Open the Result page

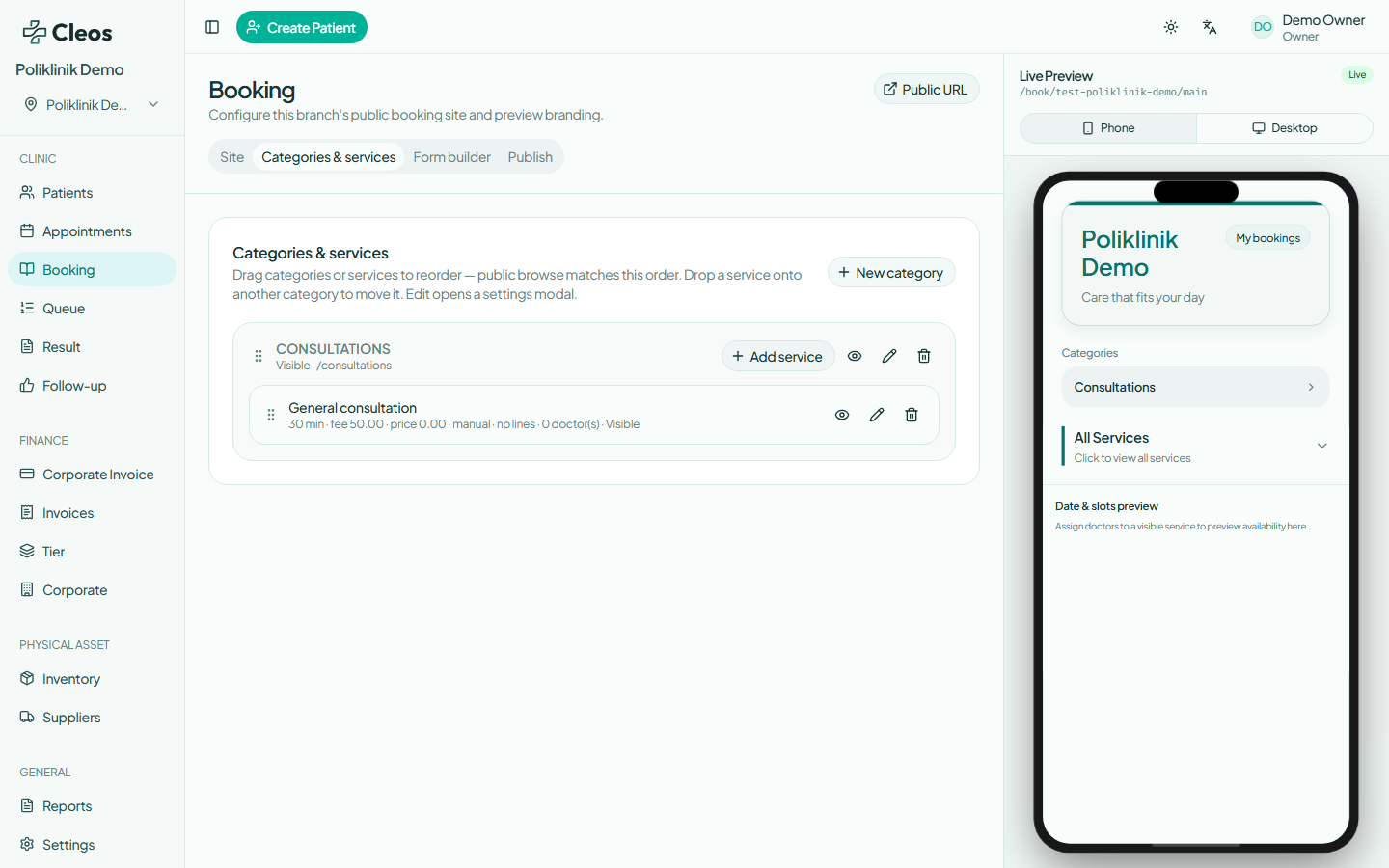coord(93,347)
